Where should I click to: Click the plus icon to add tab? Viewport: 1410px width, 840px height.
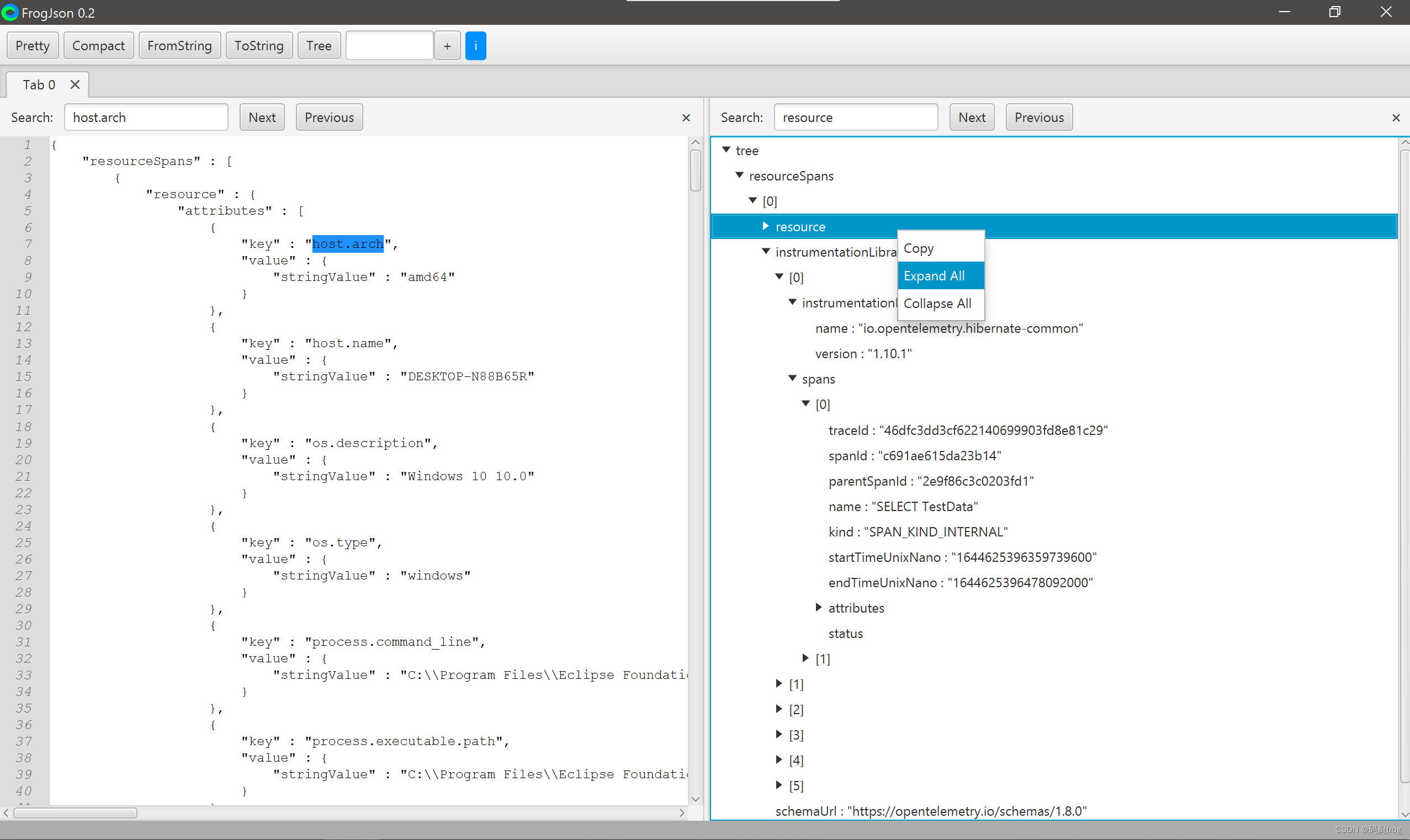point(447,46)
